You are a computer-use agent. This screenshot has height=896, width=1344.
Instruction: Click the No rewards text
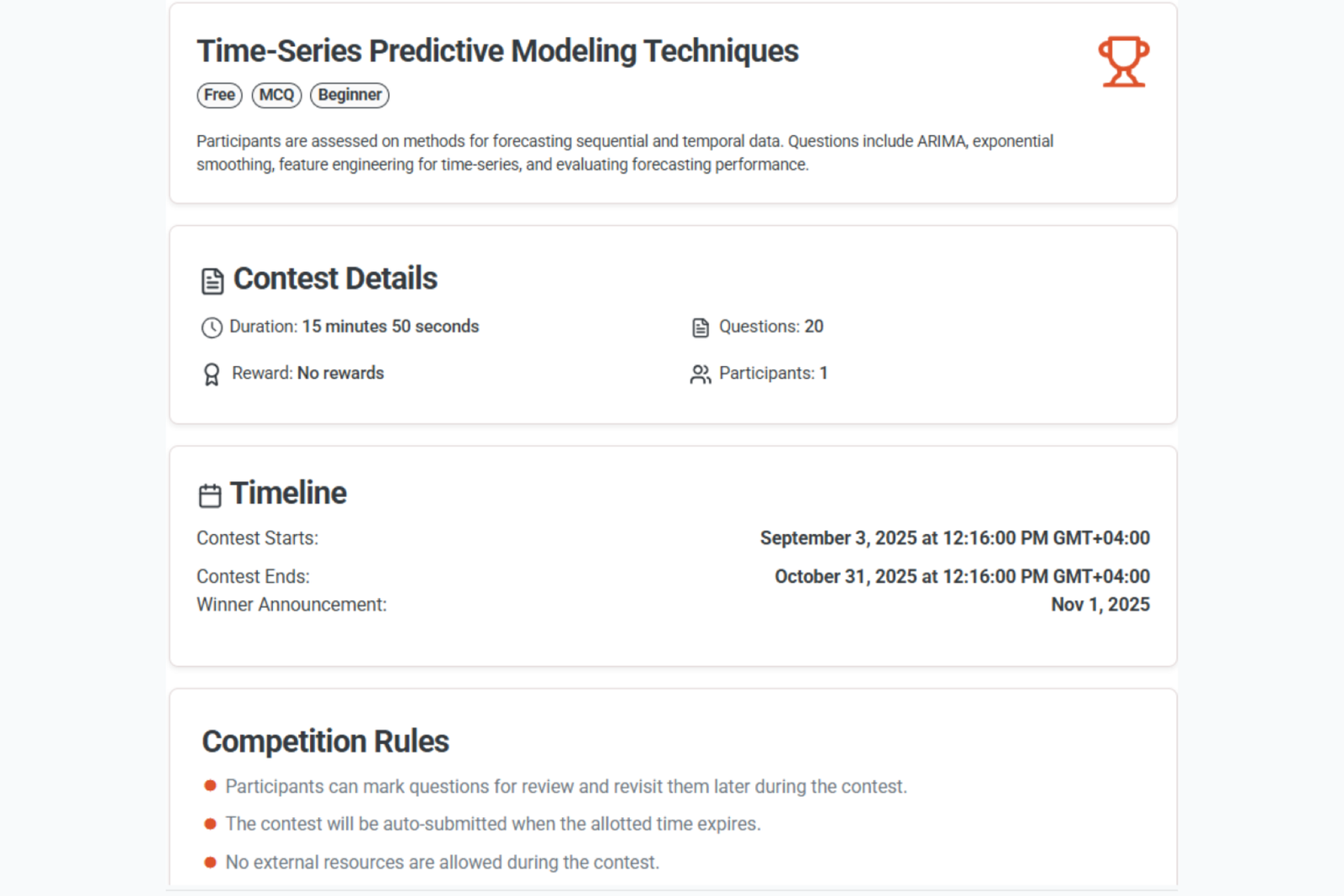click(x=340, y=374)
